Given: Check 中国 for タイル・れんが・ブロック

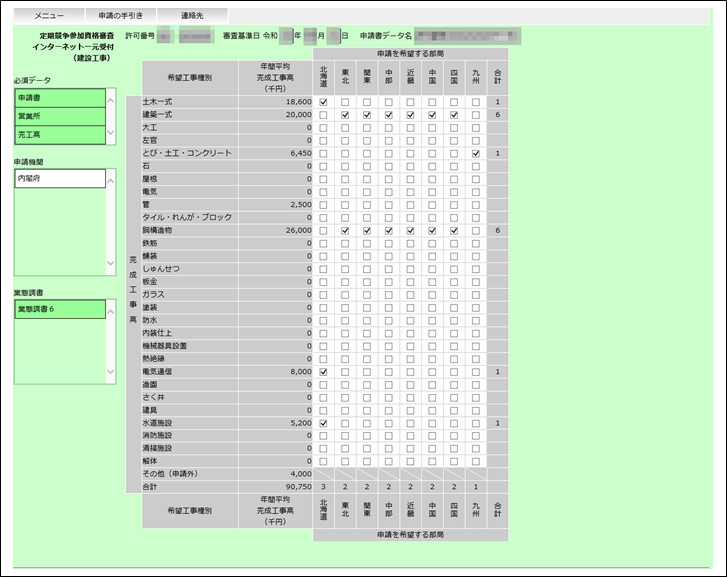Looking at the screenshot, I should (x=432, y=218).
